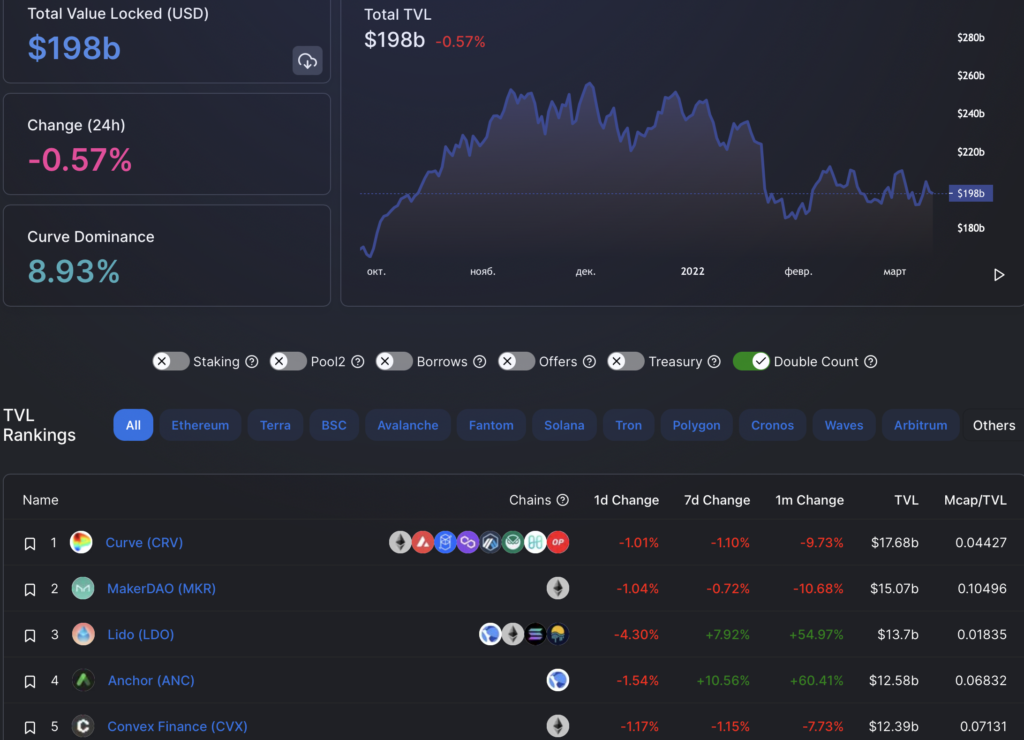Select the Arbitrum icon in Curve's chain list

(489, 542)
